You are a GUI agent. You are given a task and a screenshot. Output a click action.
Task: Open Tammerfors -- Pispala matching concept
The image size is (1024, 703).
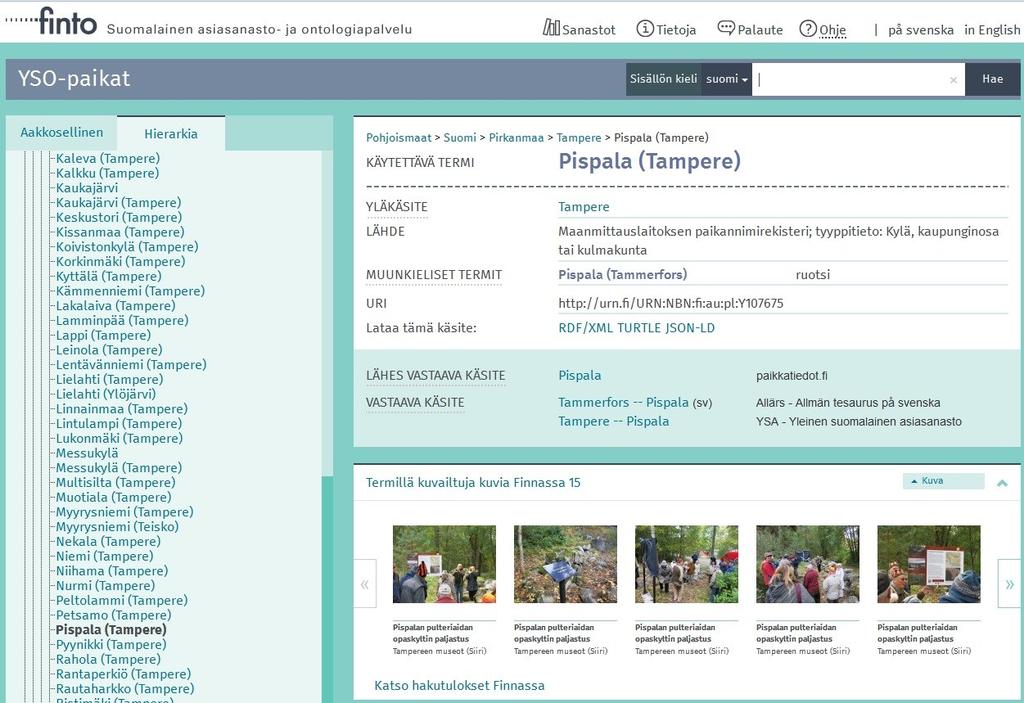pyautogui.click(x=623, y=402)
